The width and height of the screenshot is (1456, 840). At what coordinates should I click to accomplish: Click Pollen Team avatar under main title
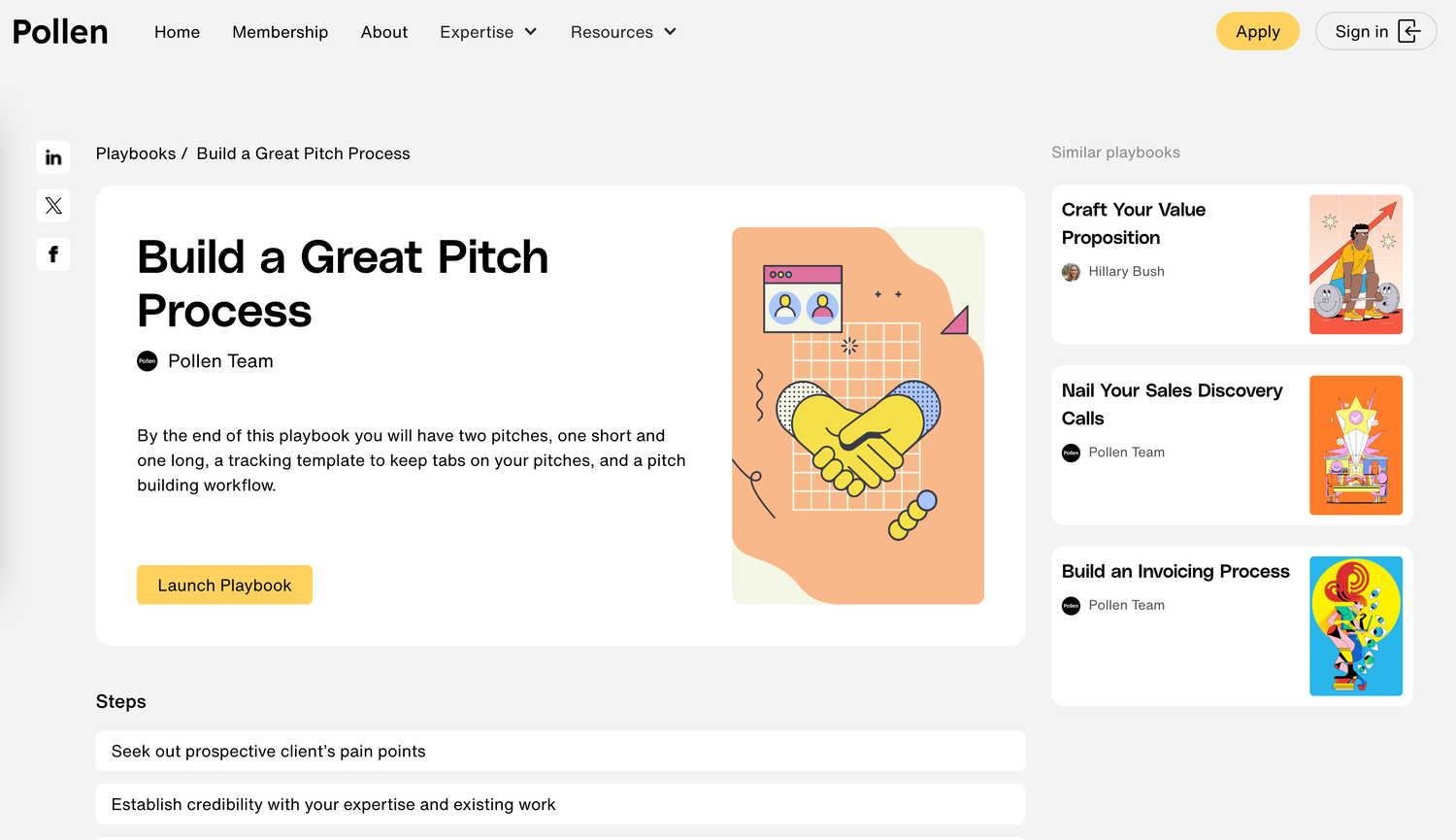[148, 361]
